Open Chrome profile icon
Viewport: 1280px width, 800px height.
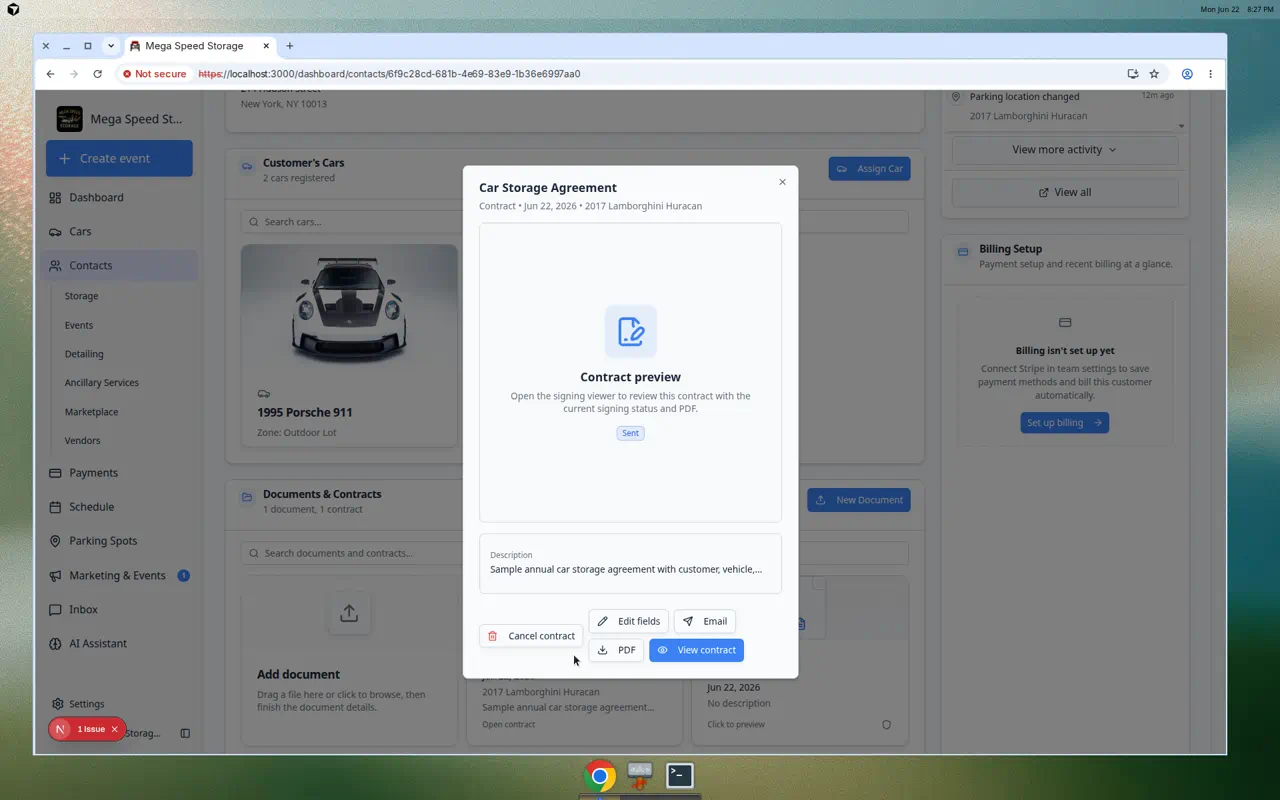pyautogui.click(x=1187, y=74)
